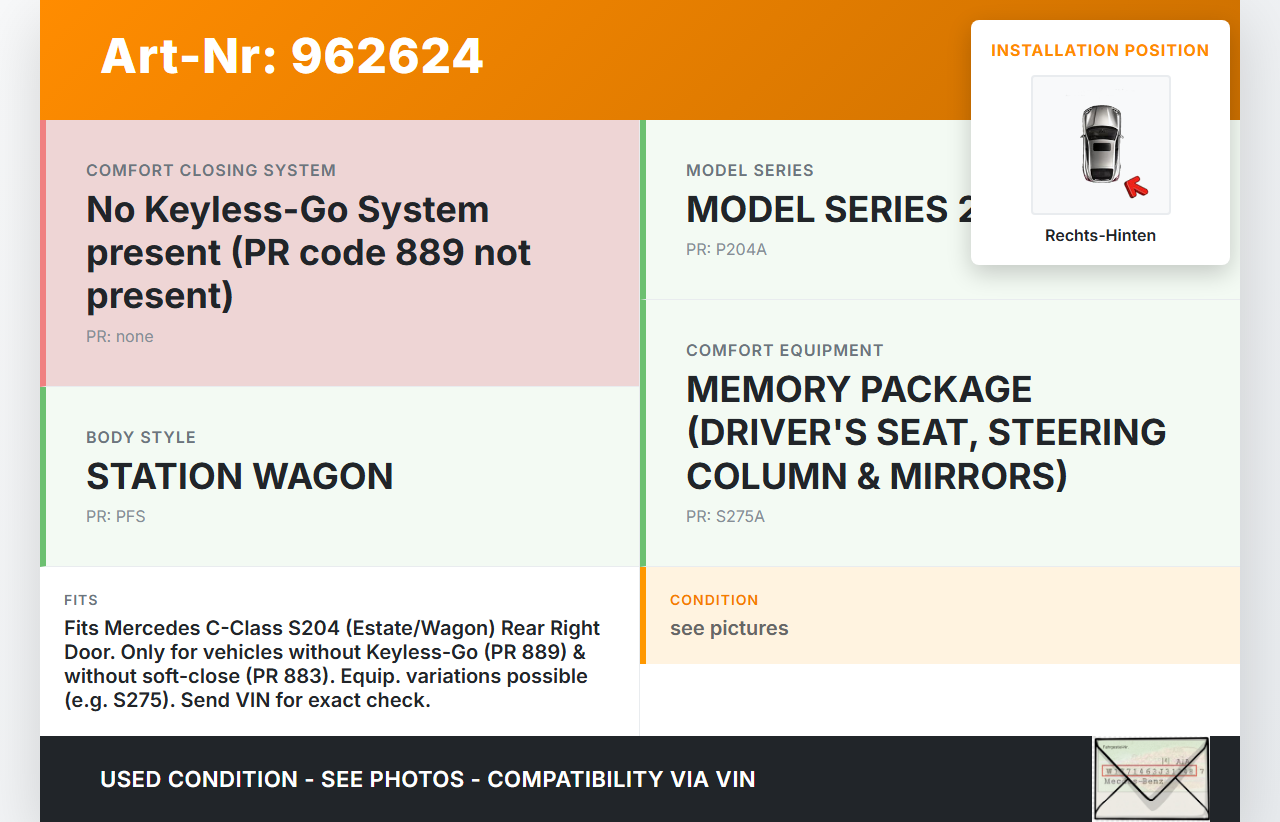Click the 'see pictures' condition text
This screenshot has width=1280, height=822.
[x=729, y=628]
